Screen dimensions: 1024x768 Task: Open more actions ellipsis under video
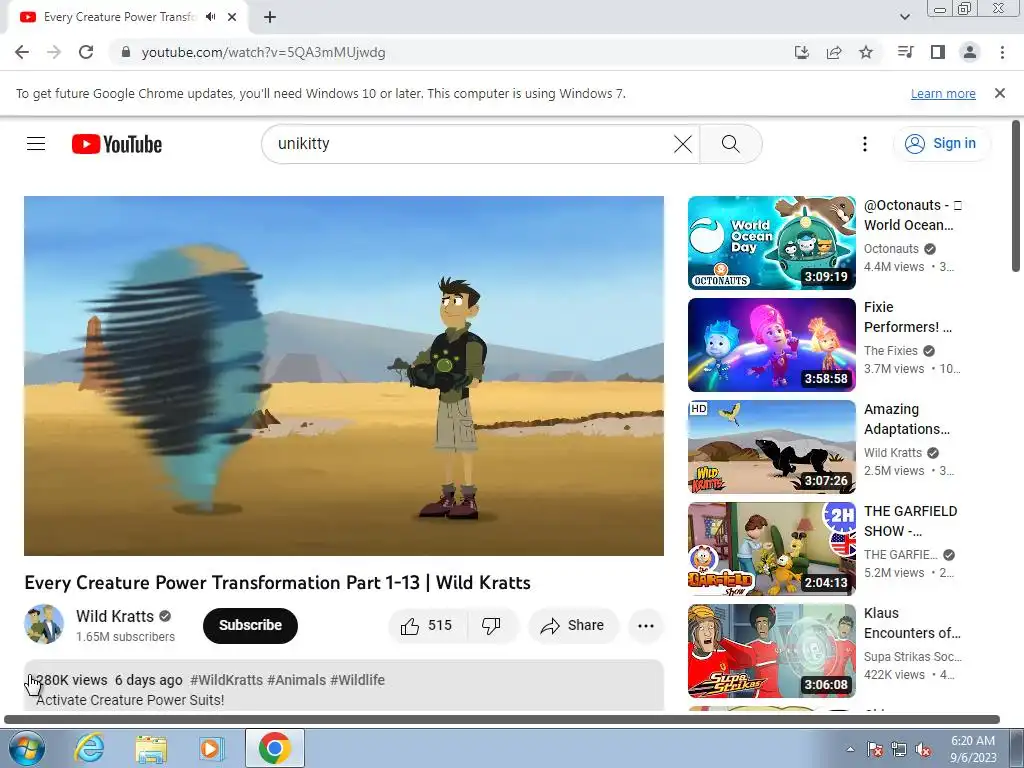646,626
